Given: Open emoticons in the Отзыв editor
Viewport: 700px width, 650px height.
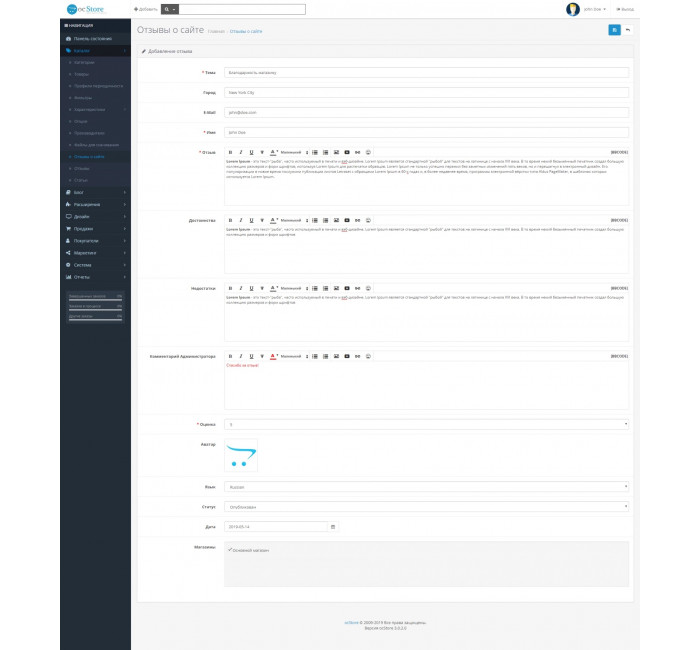Looking at the screenshot, I should click(x=368, y=152).
